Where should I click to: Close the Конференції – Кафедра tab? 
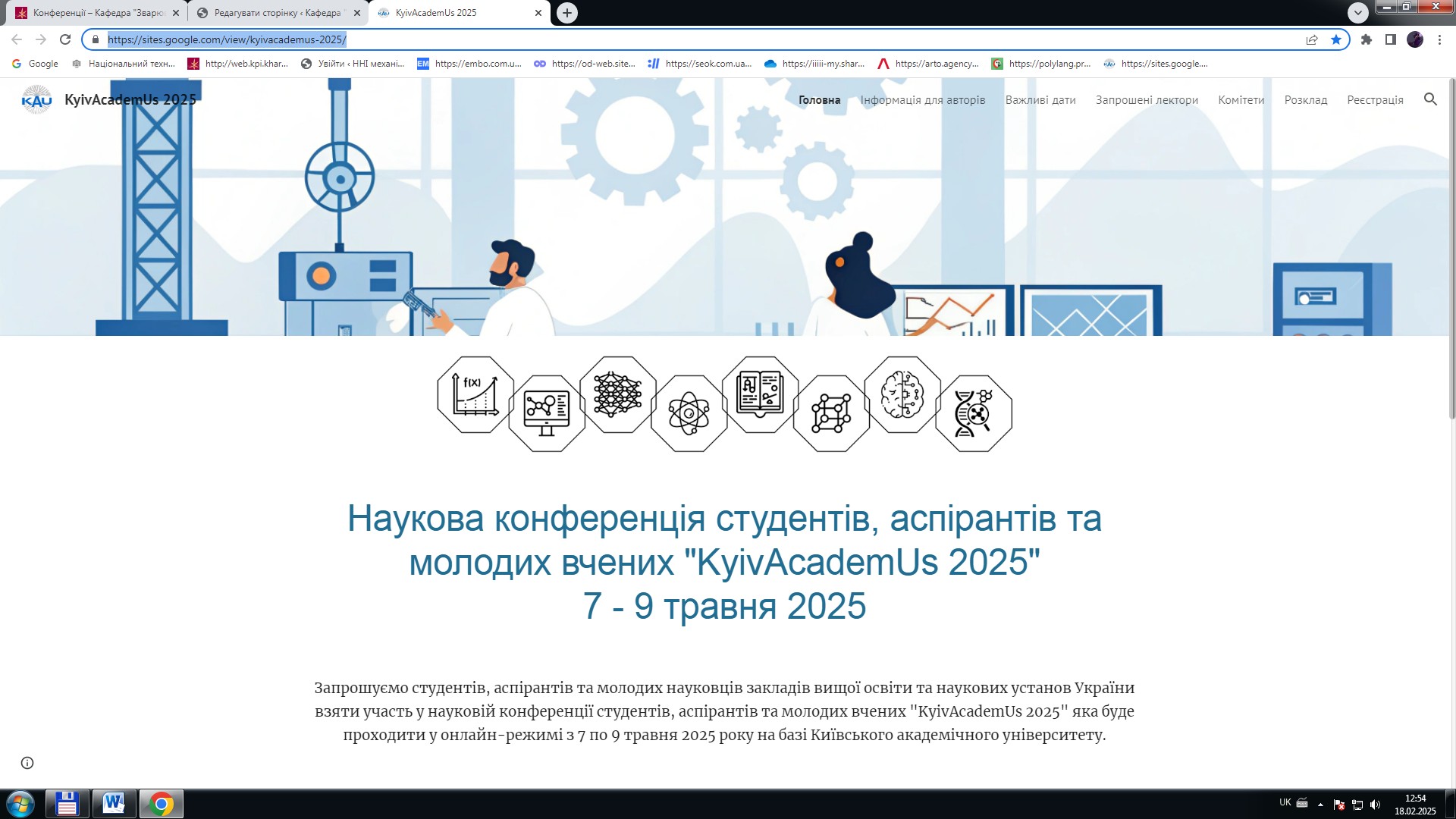coord(176,13)
